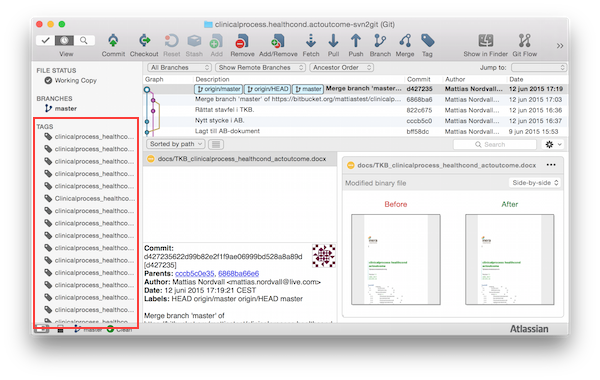Sort by the Description column header
600x380 pixels.
(212, 79)
